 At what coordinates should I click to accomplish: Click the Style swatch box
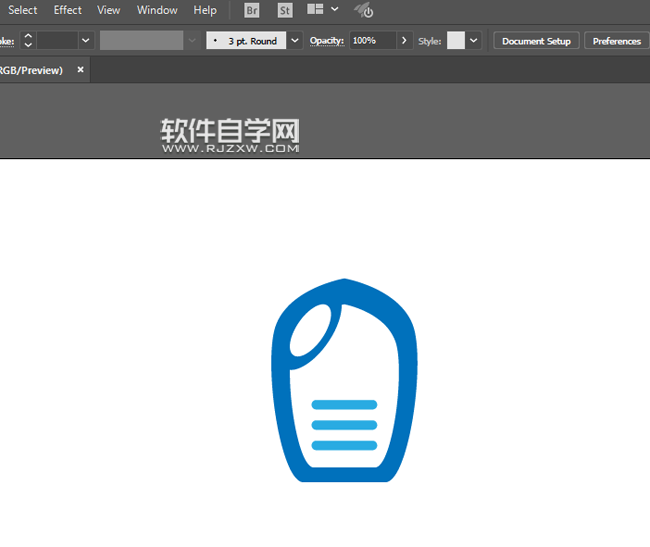point(456,41)
